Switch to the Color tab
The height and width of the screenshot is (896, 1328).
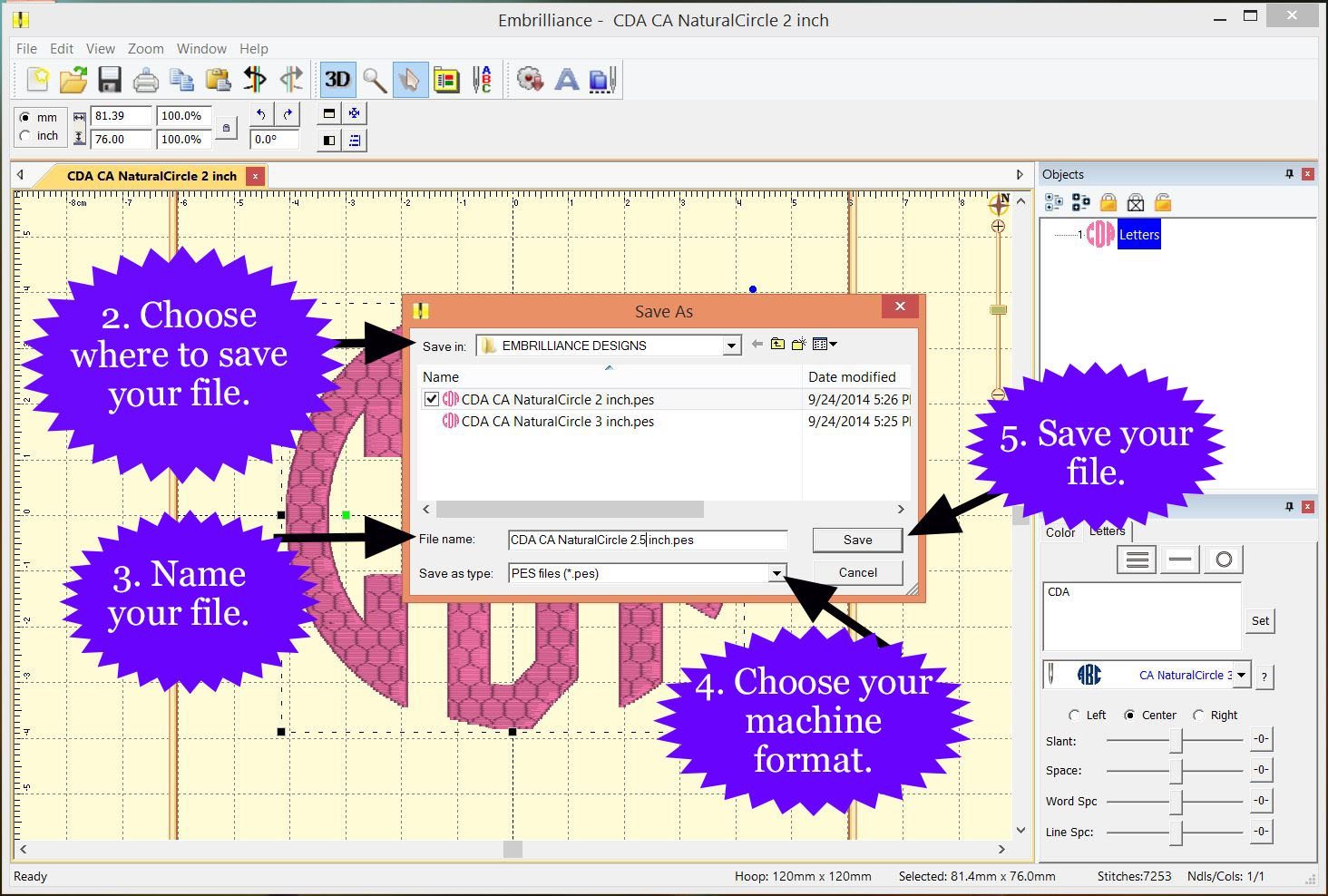[1059, 532]
